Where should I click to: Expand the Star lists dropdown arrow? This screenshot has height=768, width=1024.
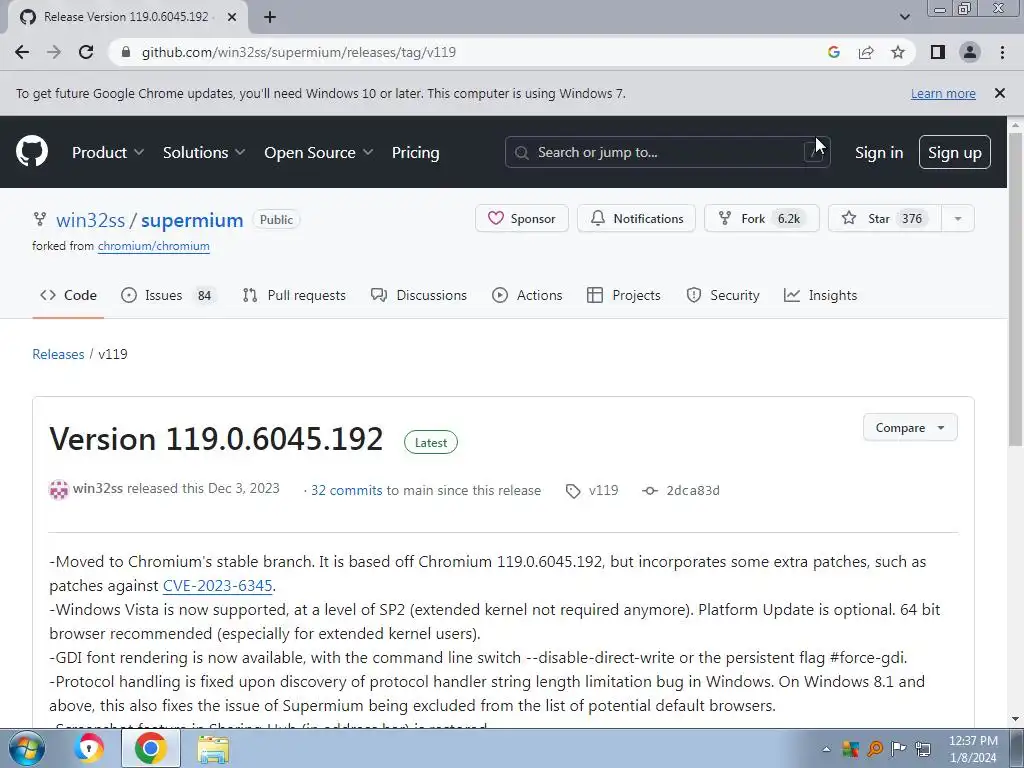click(x=958, y=218)
